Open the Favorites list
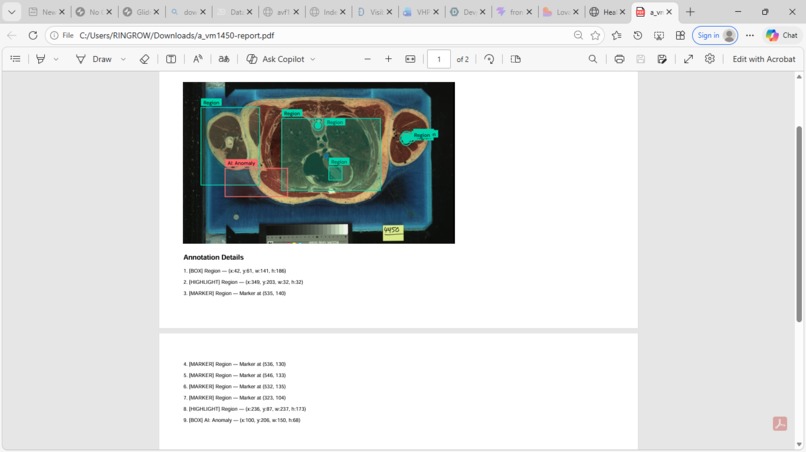The height and width of the screenshot is (452, 806). click(x=616, y=35)
